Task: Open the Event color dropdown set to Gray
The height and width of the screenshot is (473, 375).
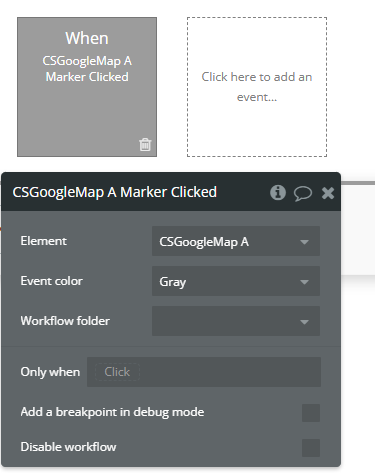Action: coord(236,281)
